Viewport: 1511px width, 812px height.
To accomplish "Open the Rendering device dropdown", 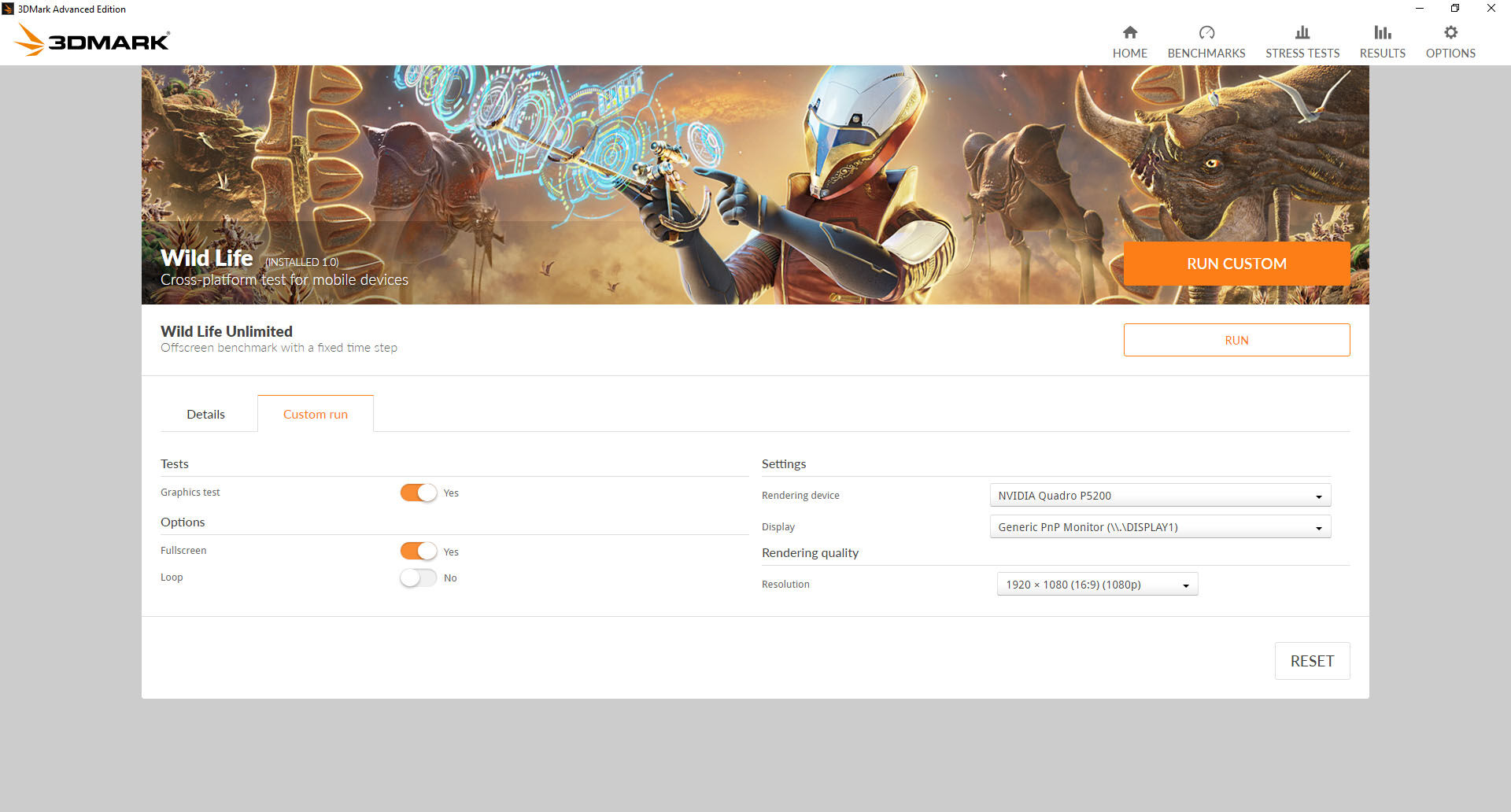I will pos(1160,496).
